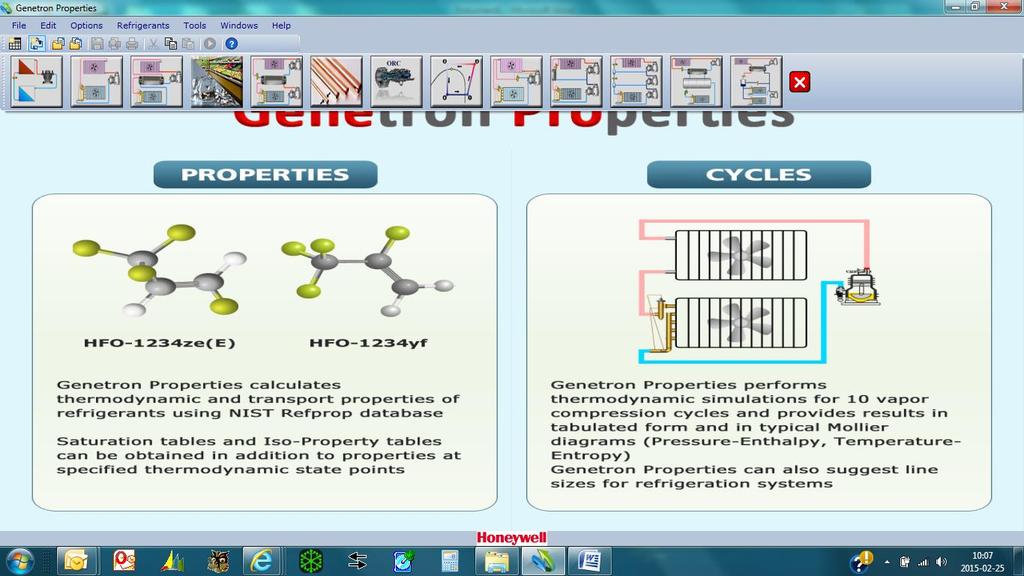Launch the copper pipe line sizing tool
This screenshot has width=1024, height=576.
336,82
